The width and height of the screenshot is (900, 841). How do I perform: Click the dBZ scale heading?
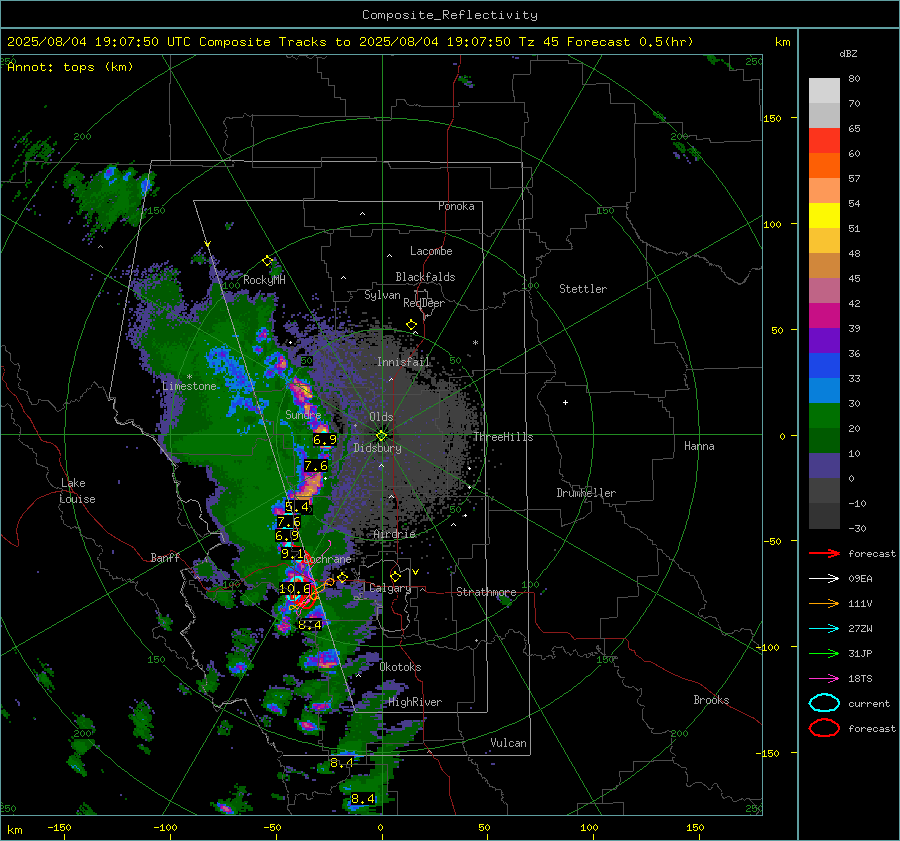pyautogui.click(x=848, y=53)
